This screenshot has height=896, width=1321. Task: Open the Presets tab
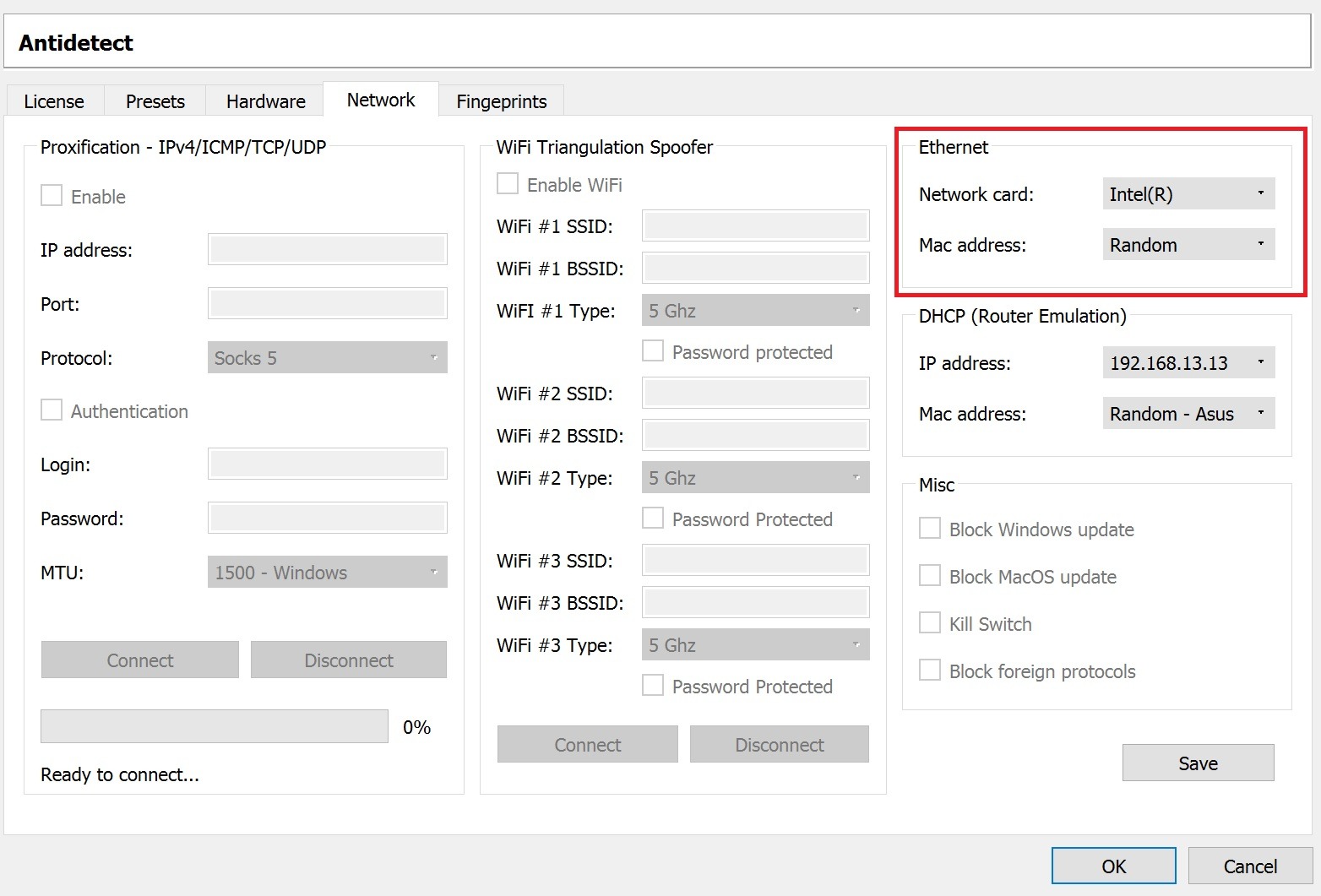[x=155, y=101]
